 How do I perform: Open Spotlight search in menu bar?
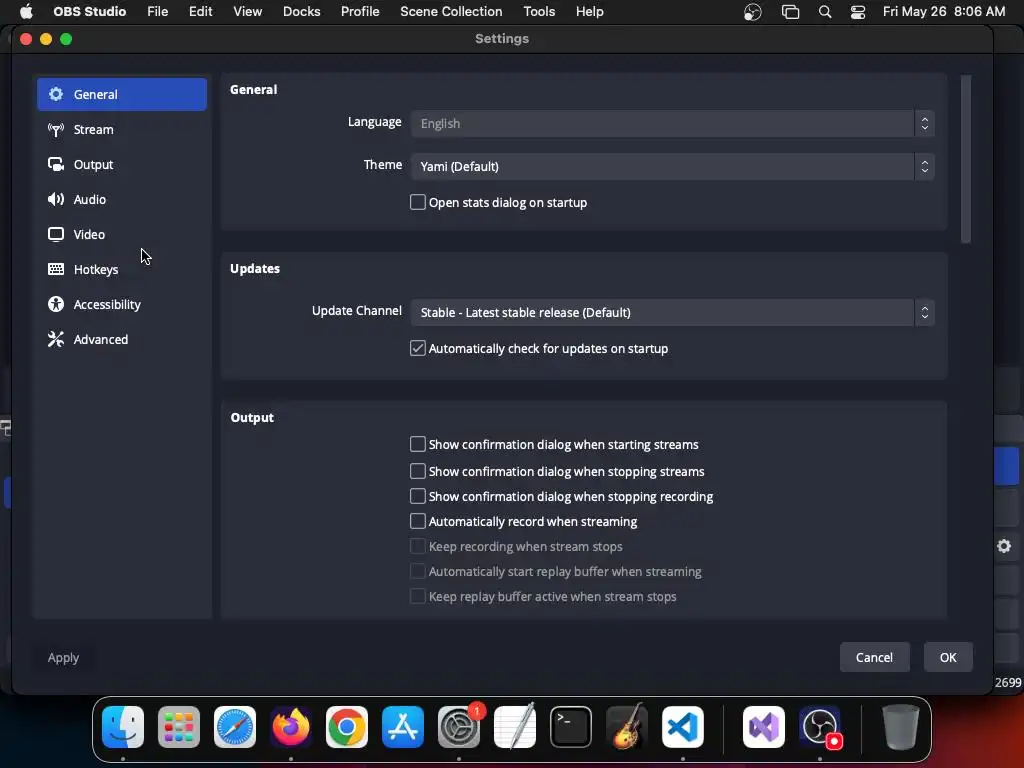click(825, 12)
